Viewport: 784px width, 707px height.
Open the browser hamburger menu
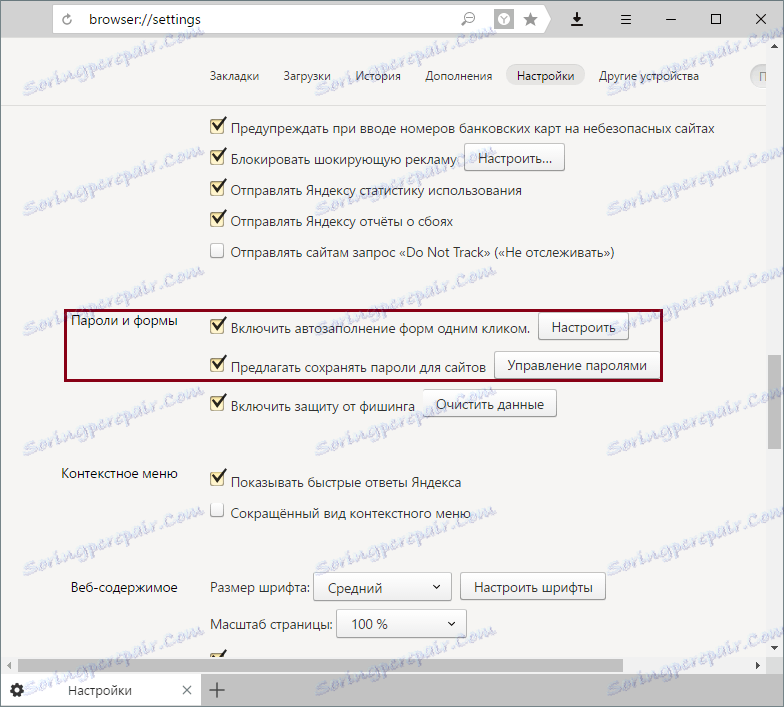[626, 20]
